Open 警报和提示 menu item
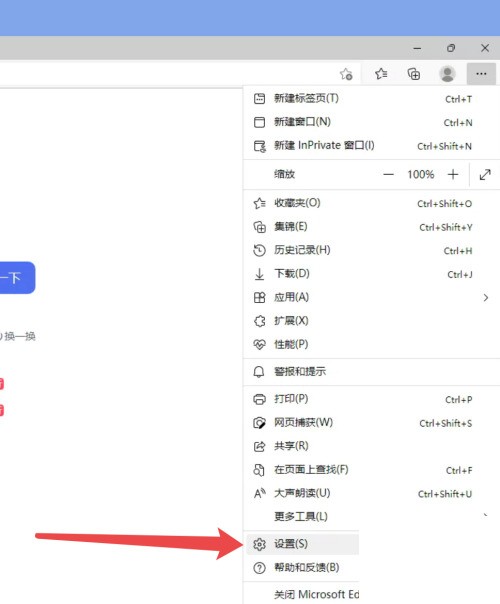500x604 pixels. point(371,372)
